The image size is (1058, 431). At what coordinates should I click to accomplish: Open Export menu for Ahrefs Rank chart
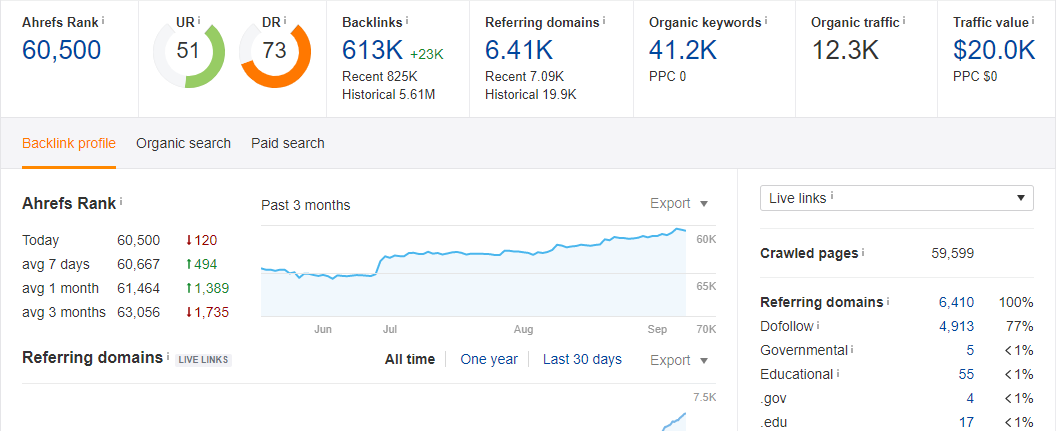[679, 203]
